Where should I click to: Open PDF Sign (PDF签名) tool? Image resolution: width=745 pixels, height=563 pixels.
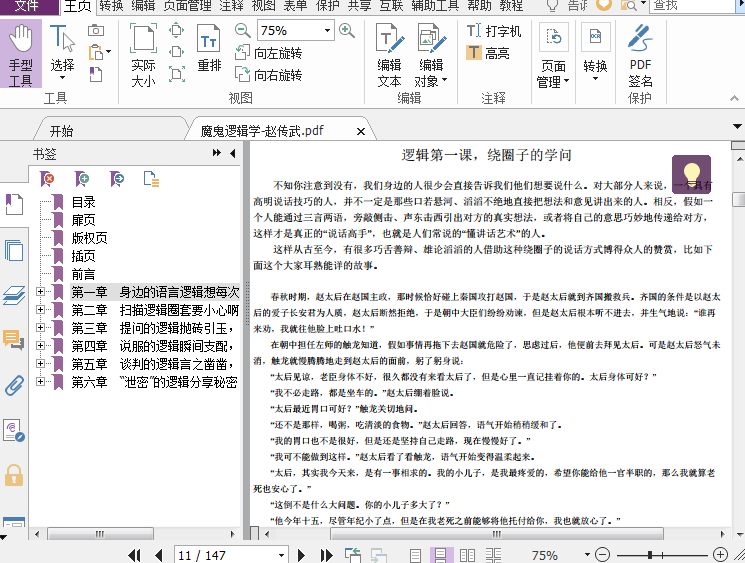coord(640,55)
